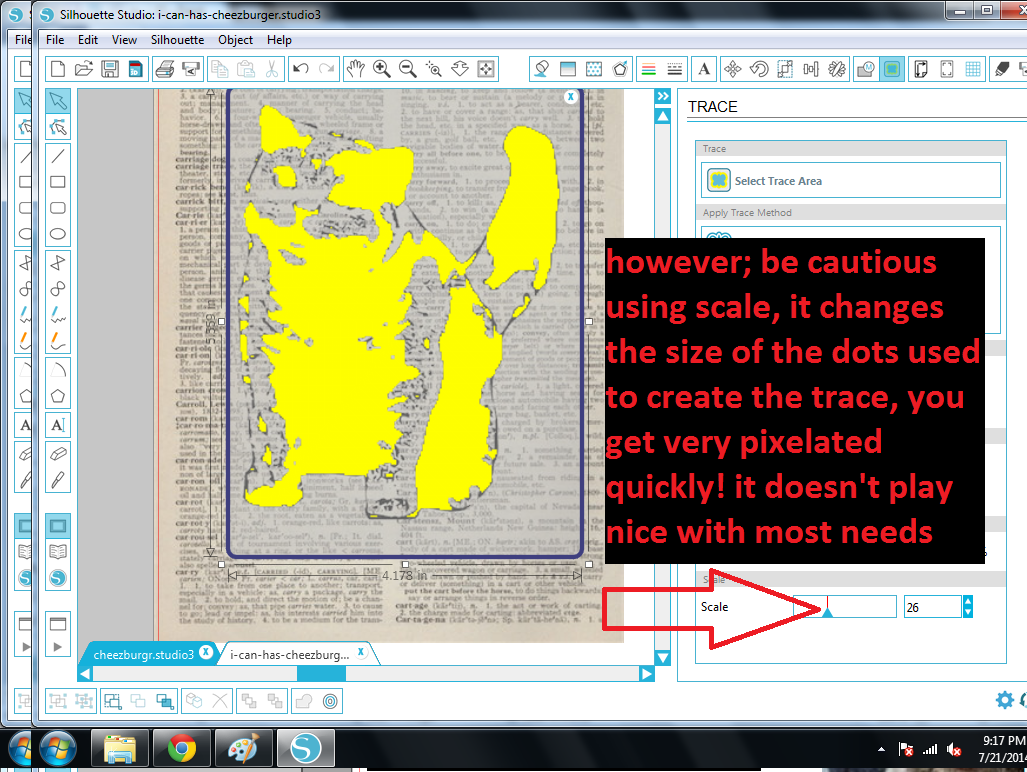
Task: Open the Fill Gradient window
Action: point(568,69)
